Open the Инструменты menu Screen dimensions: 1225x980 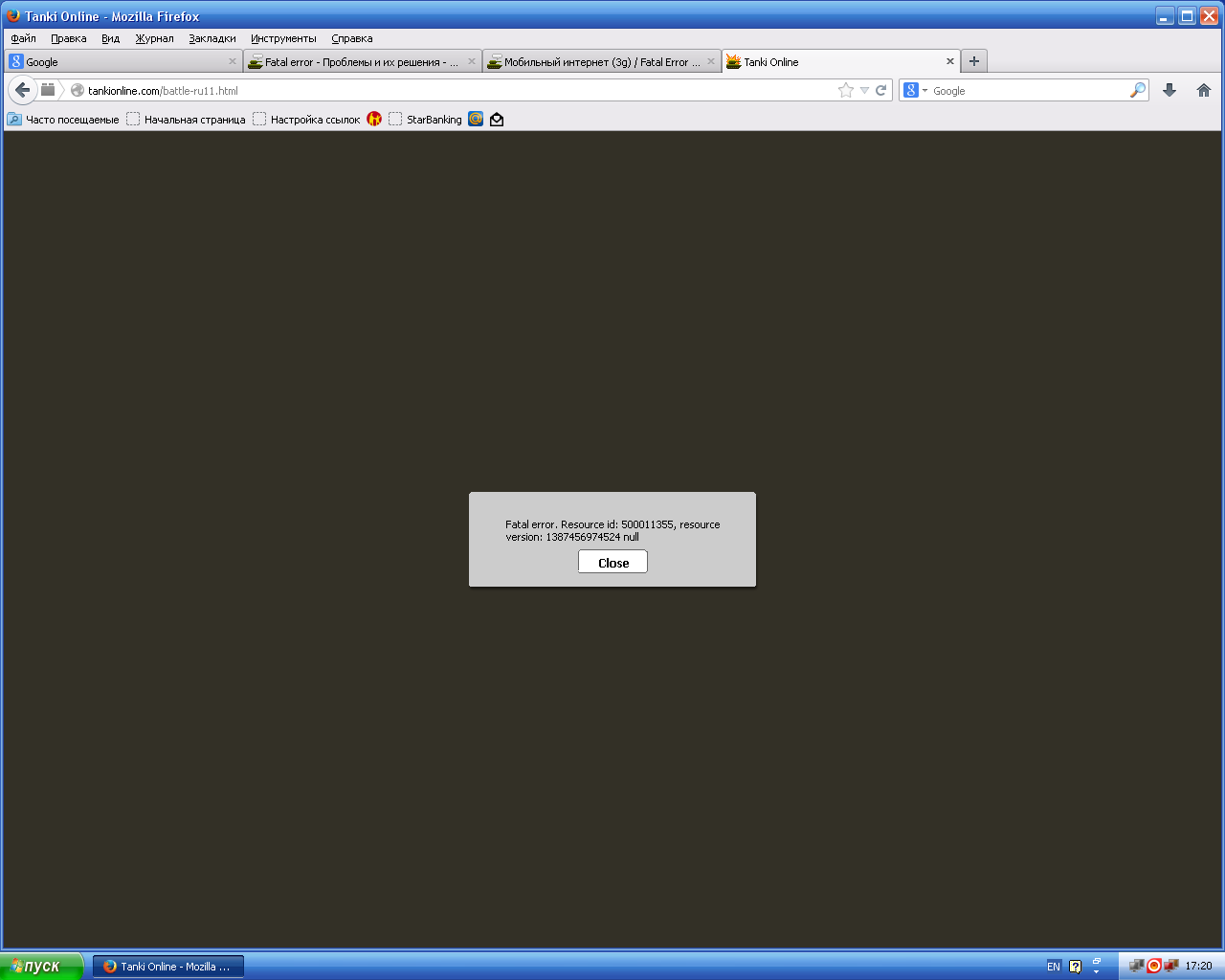pyautogui.click(x=283, y=38)
